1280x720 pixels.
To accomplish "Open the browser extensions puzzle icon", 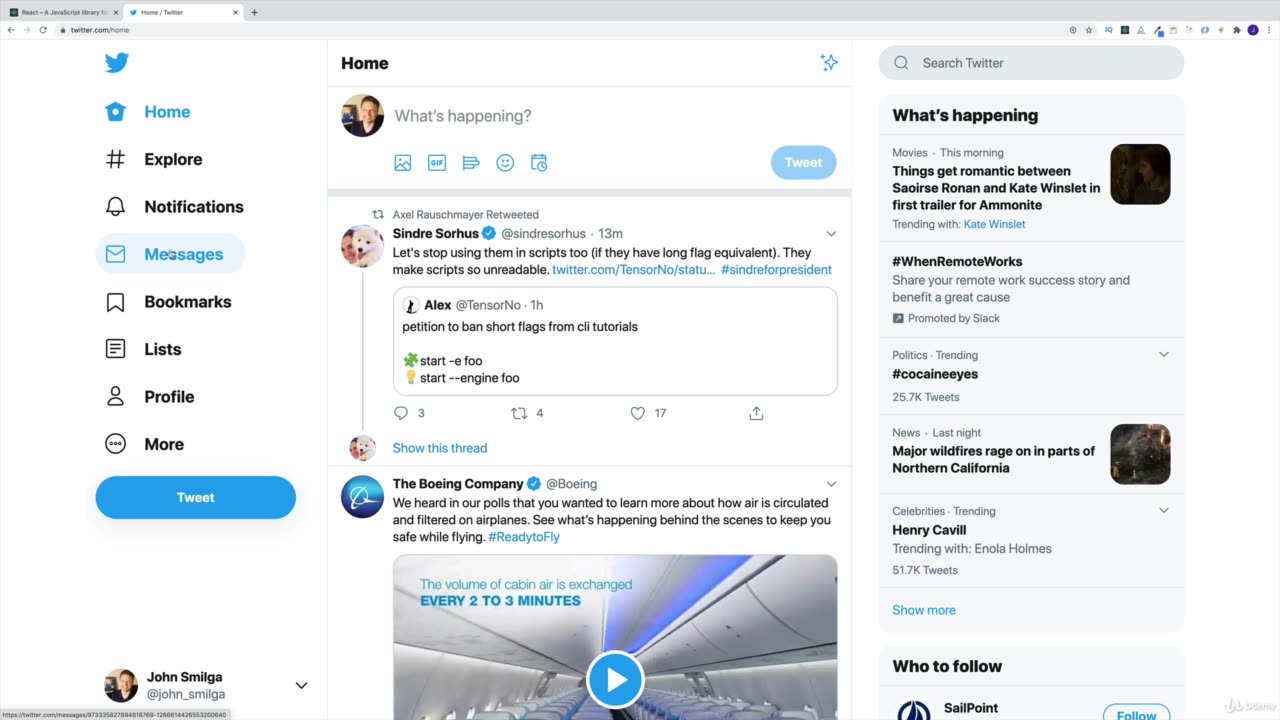I will [1237, 30].
